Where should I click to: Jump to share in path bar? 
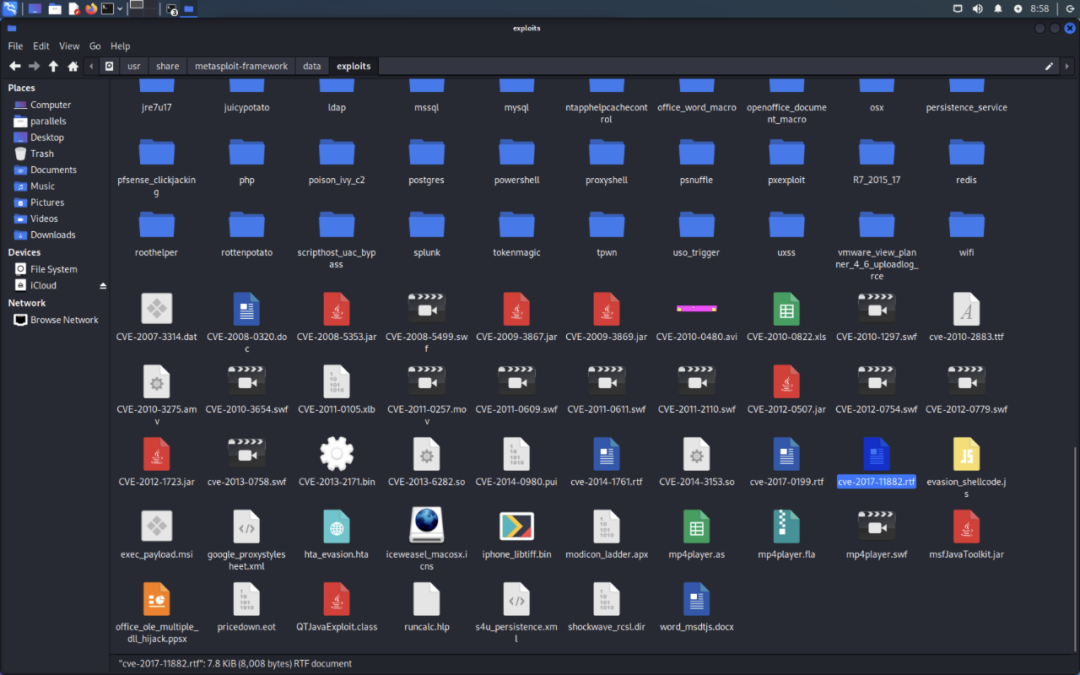(167, 66)
